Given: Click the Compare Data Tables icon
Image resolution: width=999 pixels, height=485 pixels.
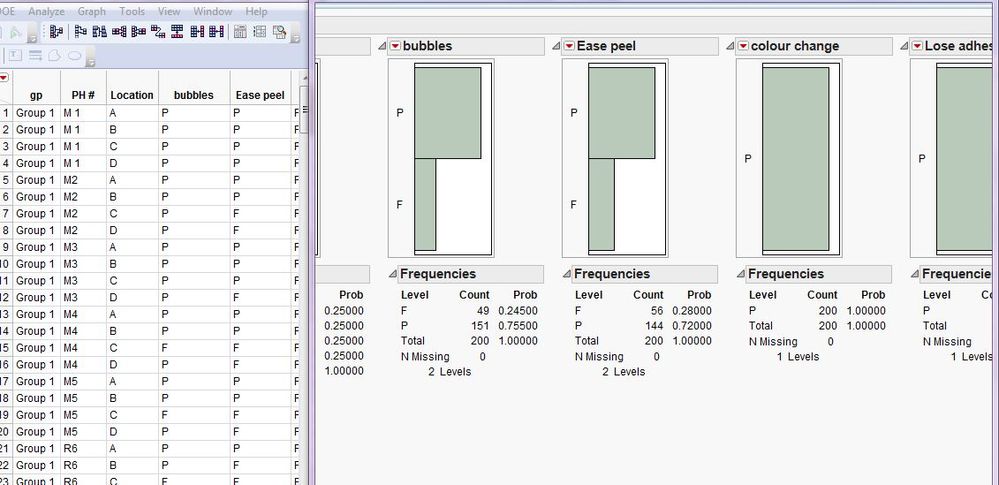Looking at the screenshot, I should (x=280, y=31).
